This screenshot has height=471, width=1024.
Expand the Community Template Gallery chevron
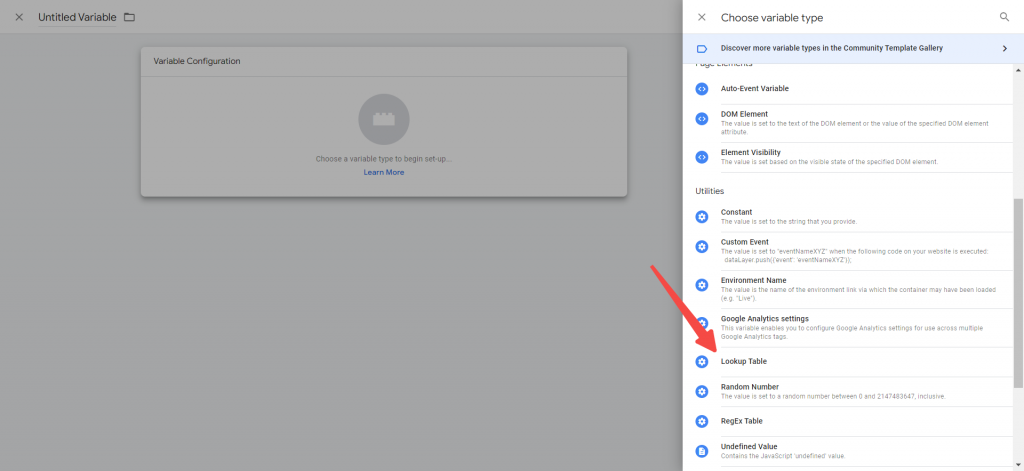(x=1004, y=48)
